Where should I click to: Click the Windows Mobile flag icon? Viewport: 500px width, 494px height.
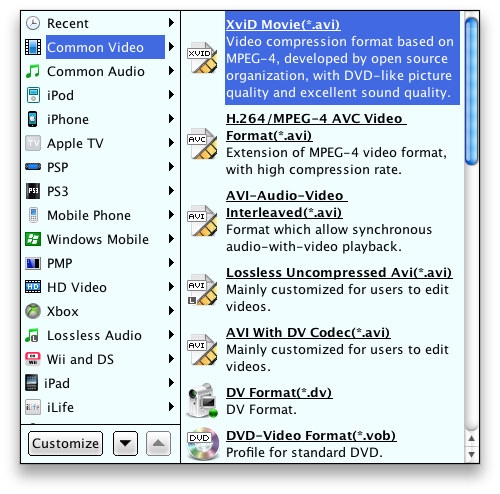(33, 239)
